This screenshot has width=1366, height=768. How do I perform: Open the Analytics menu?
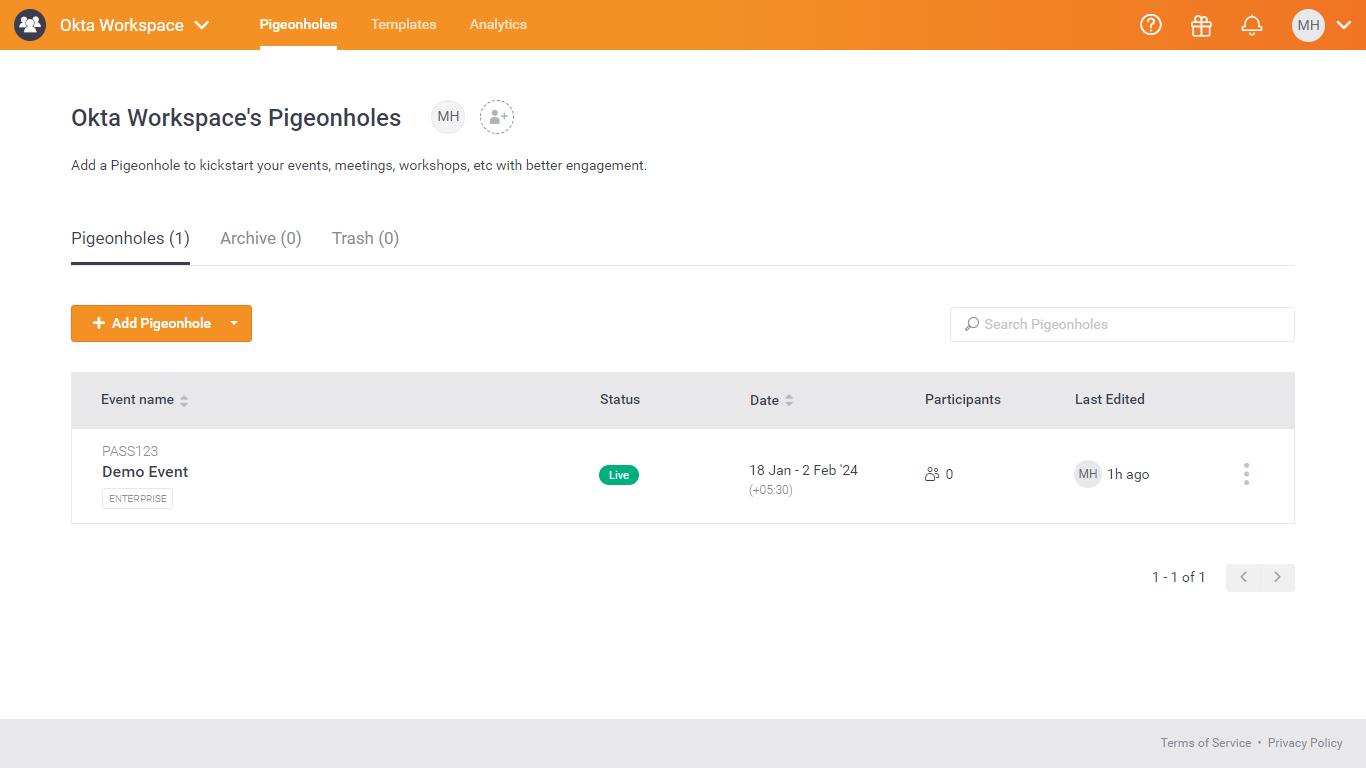click(498, 25)
